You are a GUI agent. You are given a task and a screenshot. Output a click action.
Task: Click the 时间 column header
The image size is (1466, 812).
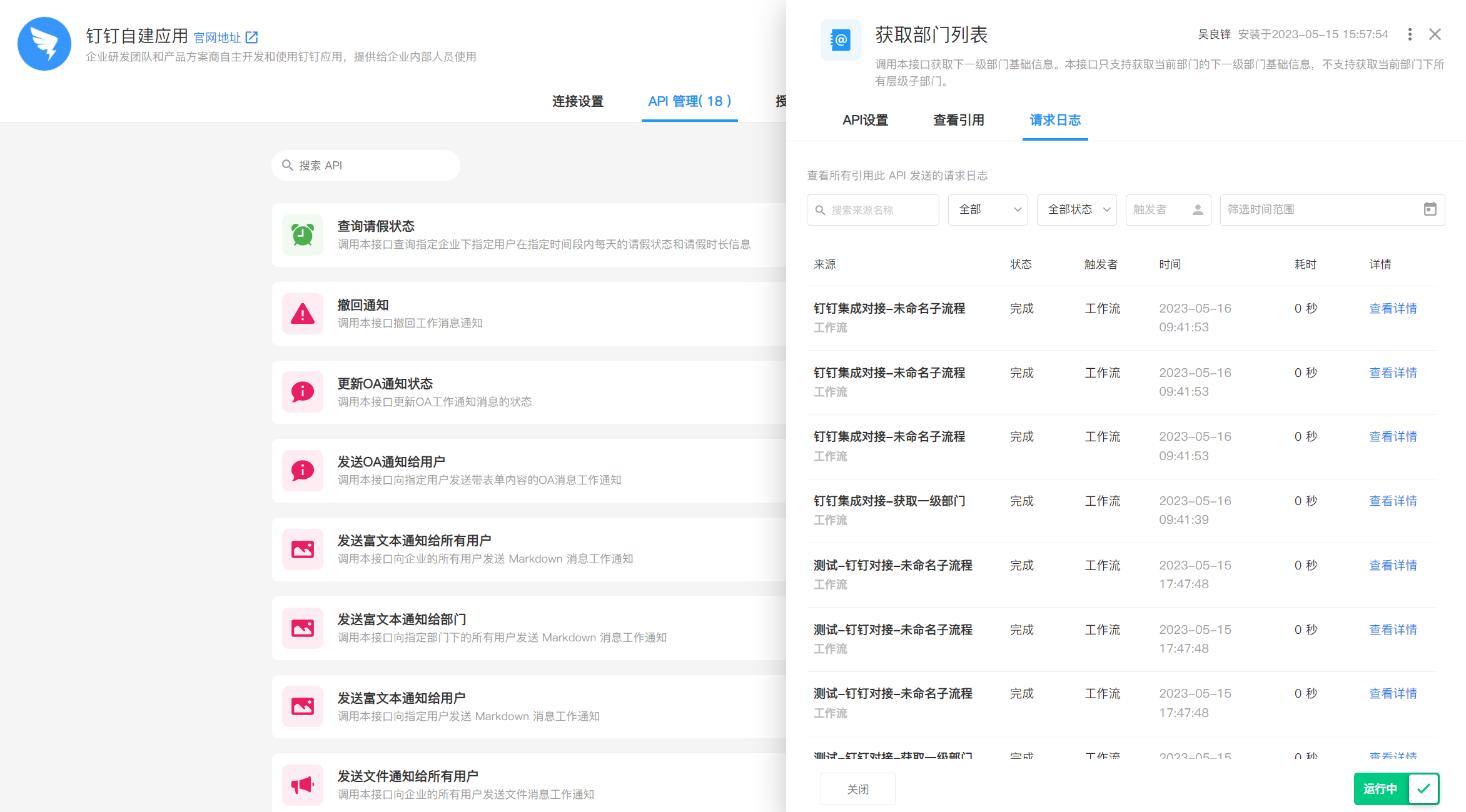pos(1170,264)
